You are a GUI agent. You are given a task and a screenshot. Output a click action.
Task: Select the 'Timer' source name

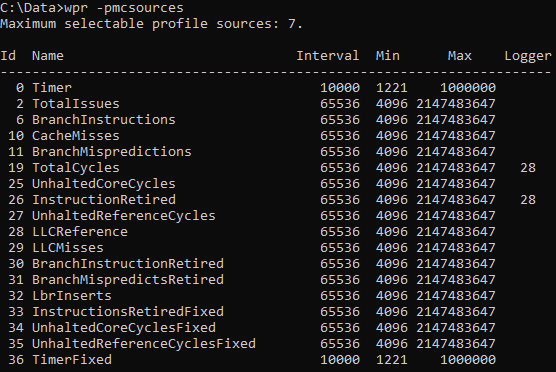pos(52,88)
